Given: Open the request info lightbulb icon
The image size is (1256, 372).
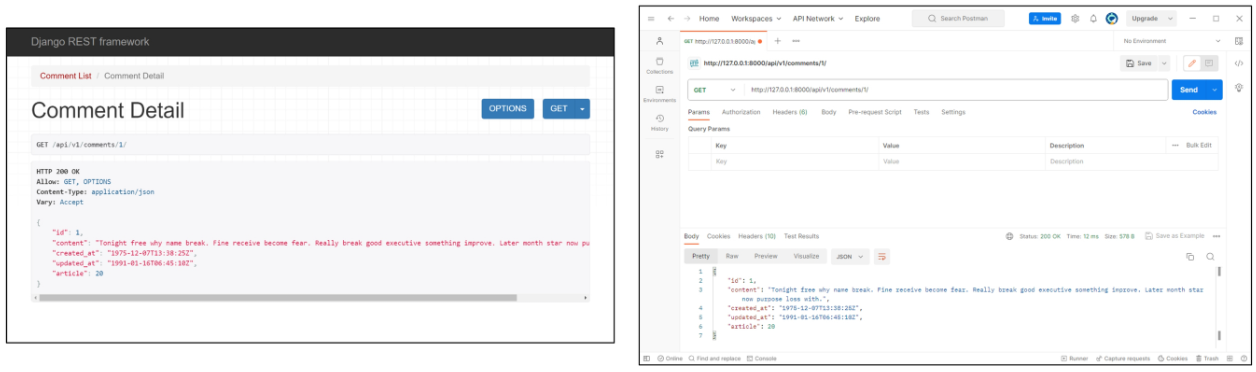Looking at the screenshot, I should click(x=1239, y=89).
